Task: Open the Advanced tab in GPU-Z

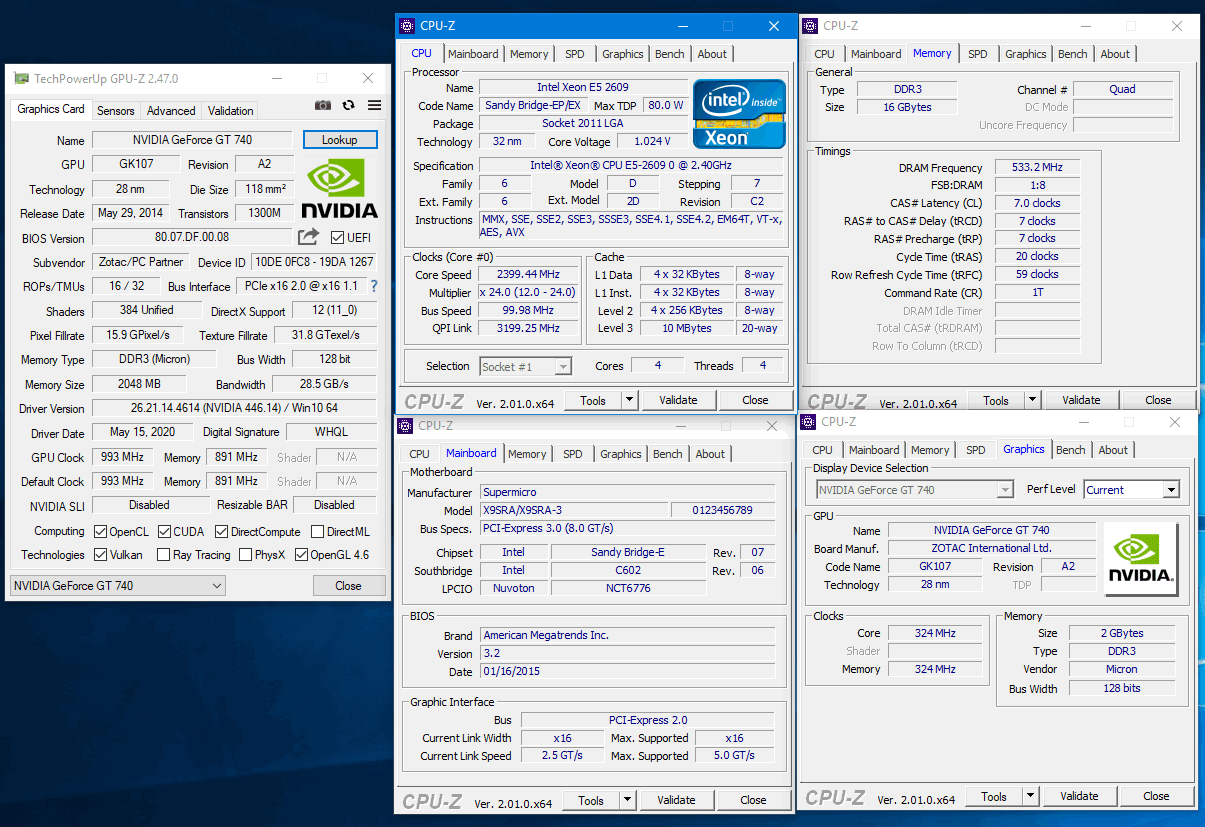Action: pos(171,111)
